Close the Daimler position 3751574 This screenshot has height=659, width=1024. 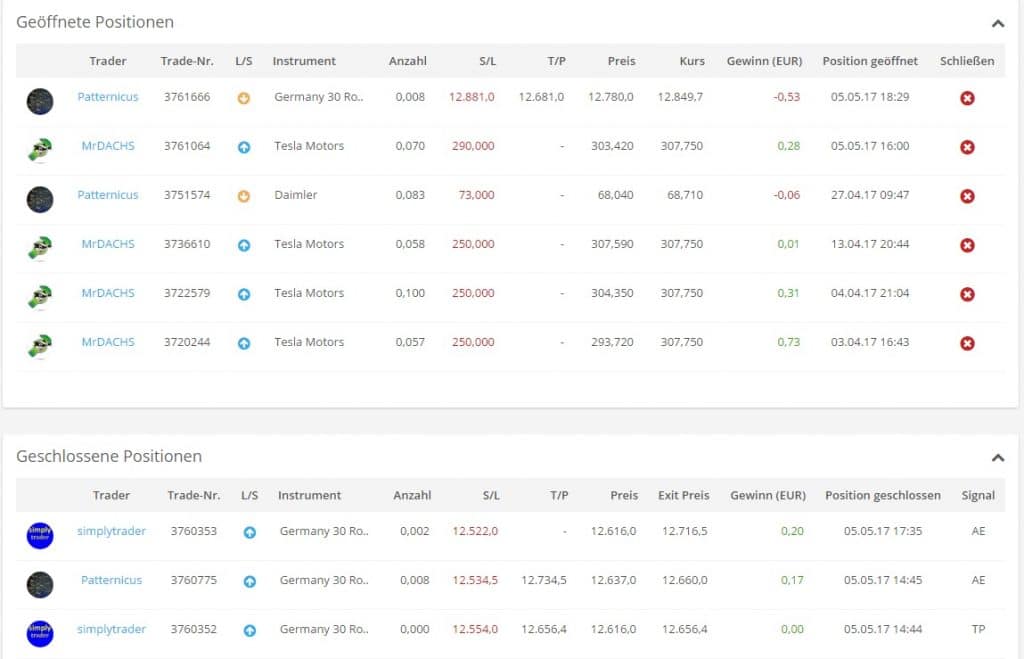tap(967, 196)
